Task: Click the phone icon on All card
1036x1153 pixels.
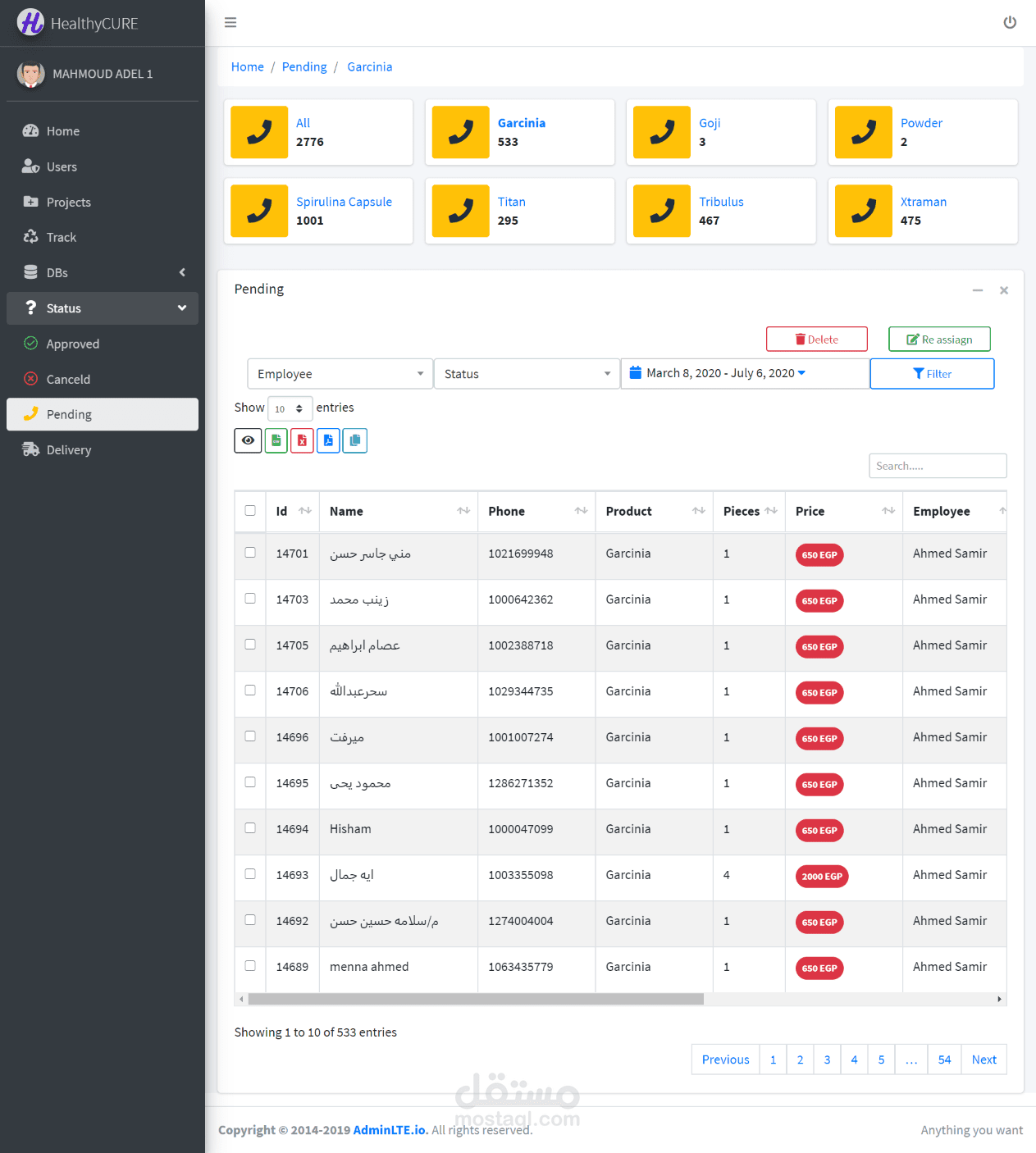Action: (x=259, y=132)
